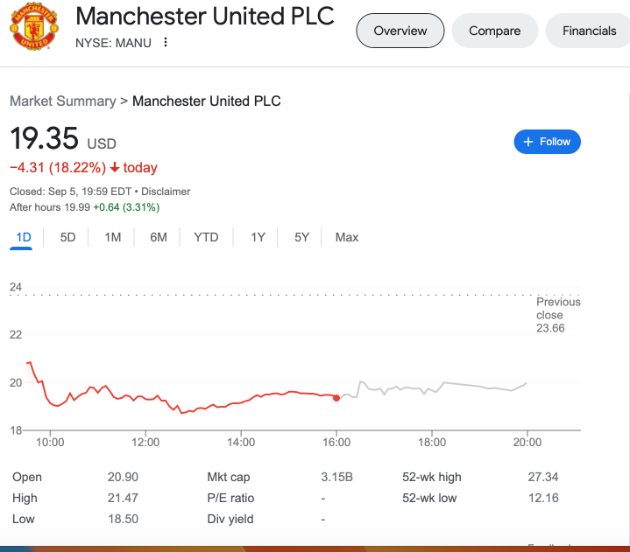630x552 pixels.
Task: Show the 1Y chart range
Action: pyautogui.click(x=258, y=237)
